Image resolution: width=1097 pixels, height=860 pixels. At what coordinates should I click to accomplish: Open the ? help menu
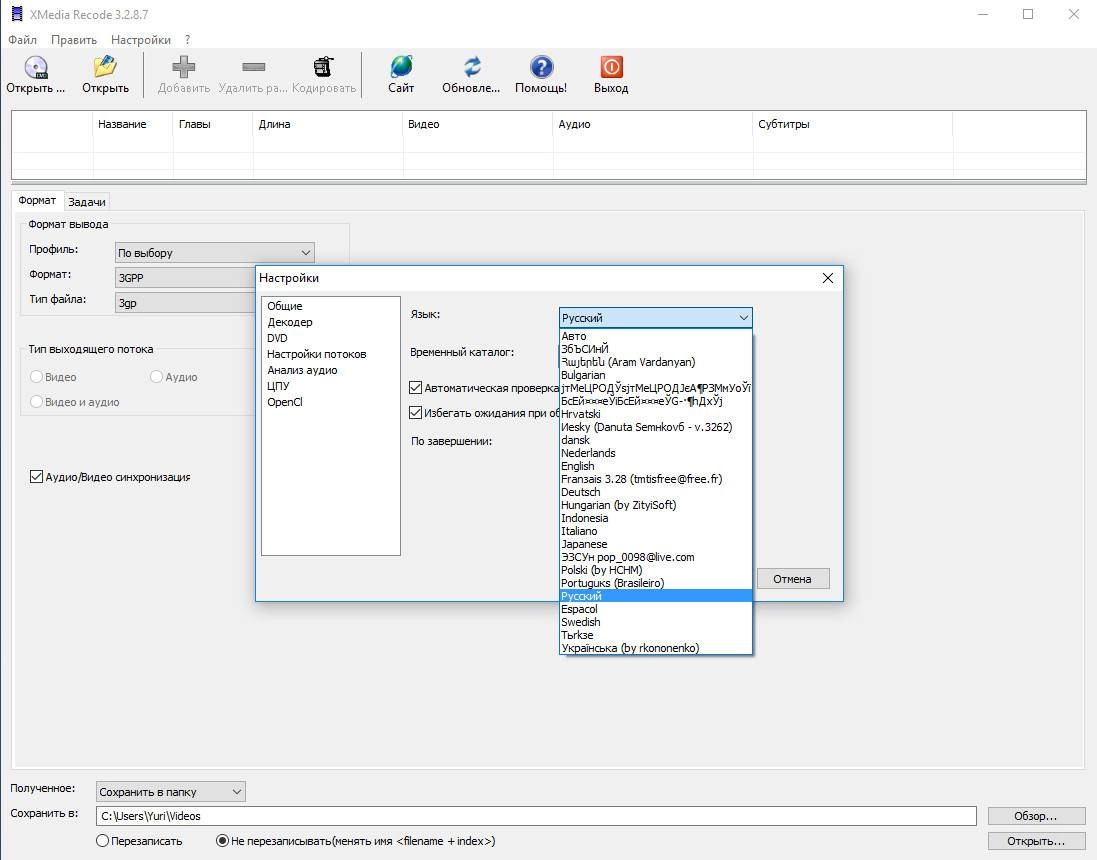[187, 40]
